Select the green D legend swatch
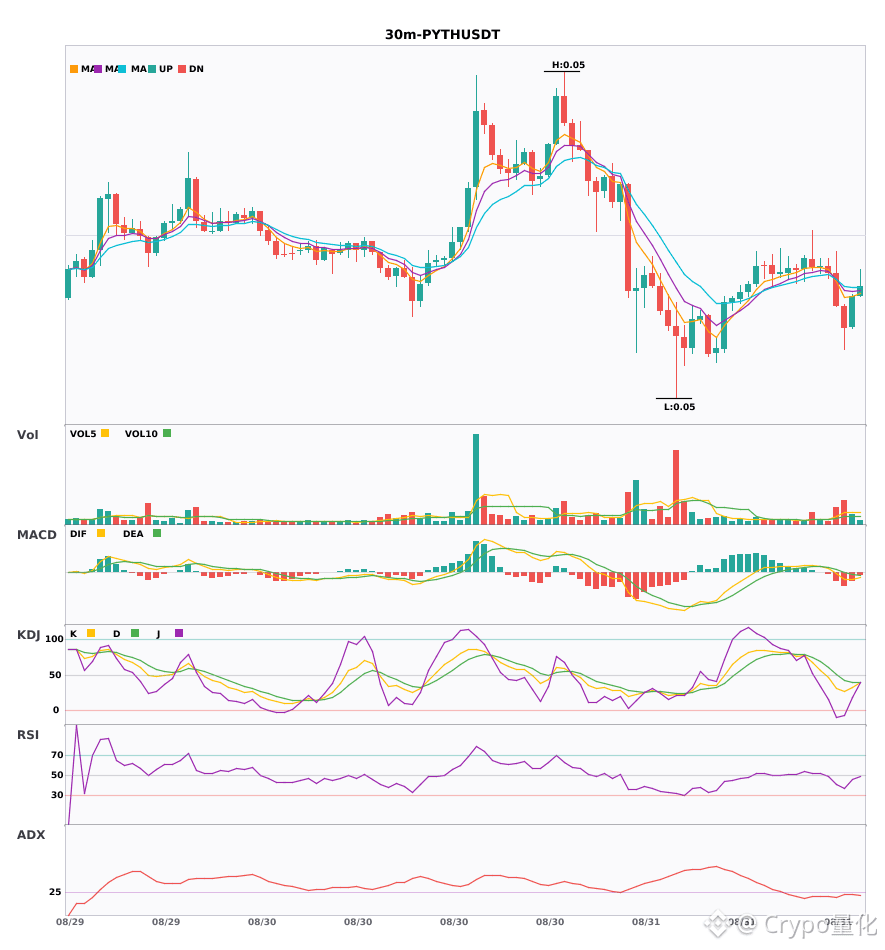 [x=135, y=633]
